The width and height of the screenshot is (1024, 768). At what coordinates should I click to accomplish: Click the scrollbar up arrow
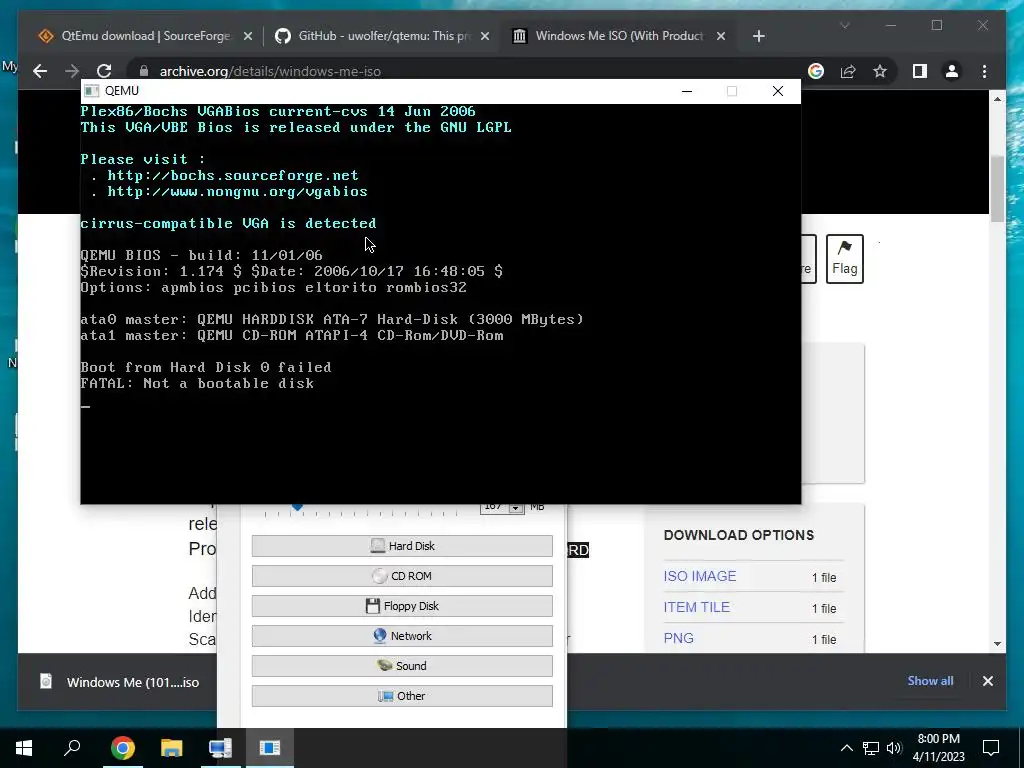tap(997, 99)
